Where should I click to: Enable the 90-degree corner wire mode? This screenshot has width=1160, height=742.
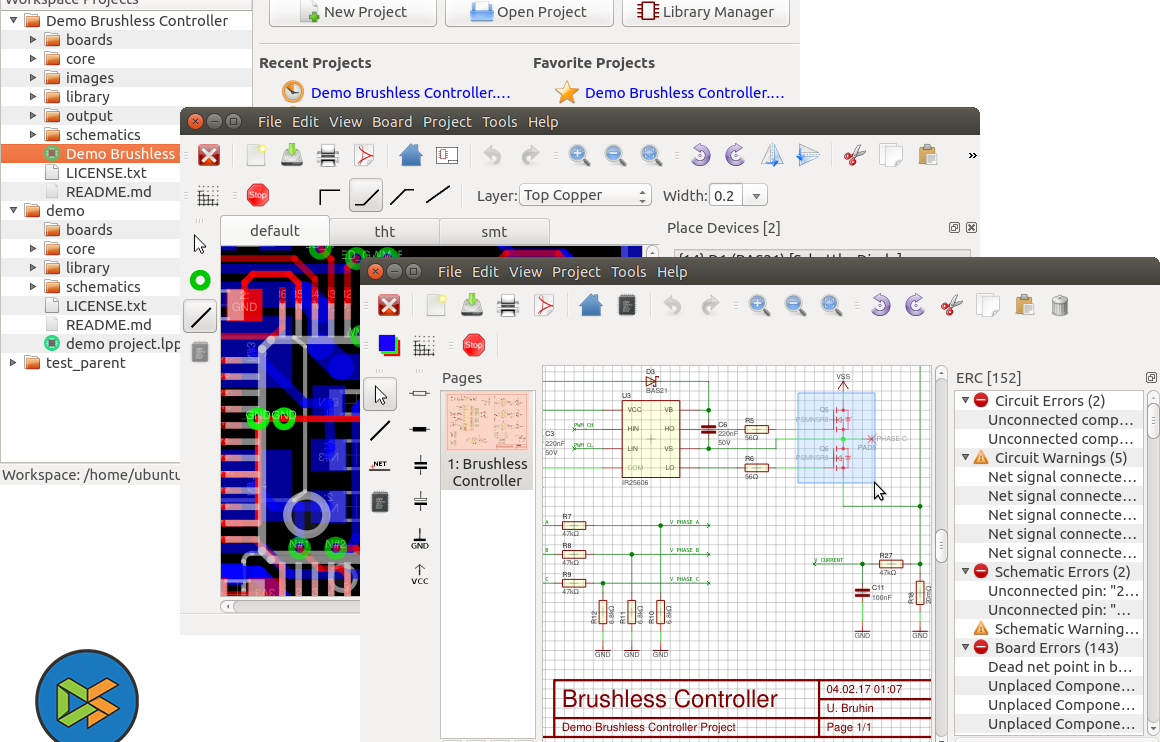pos(329,195)
